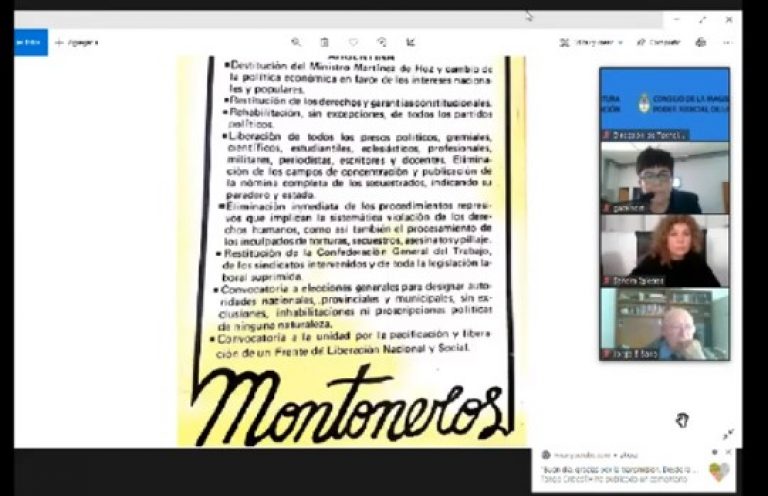The width and height of the screenshot is (768, 496).
Task: Expand the 'Editar y crear' dropdown
Action: (591, 43)
